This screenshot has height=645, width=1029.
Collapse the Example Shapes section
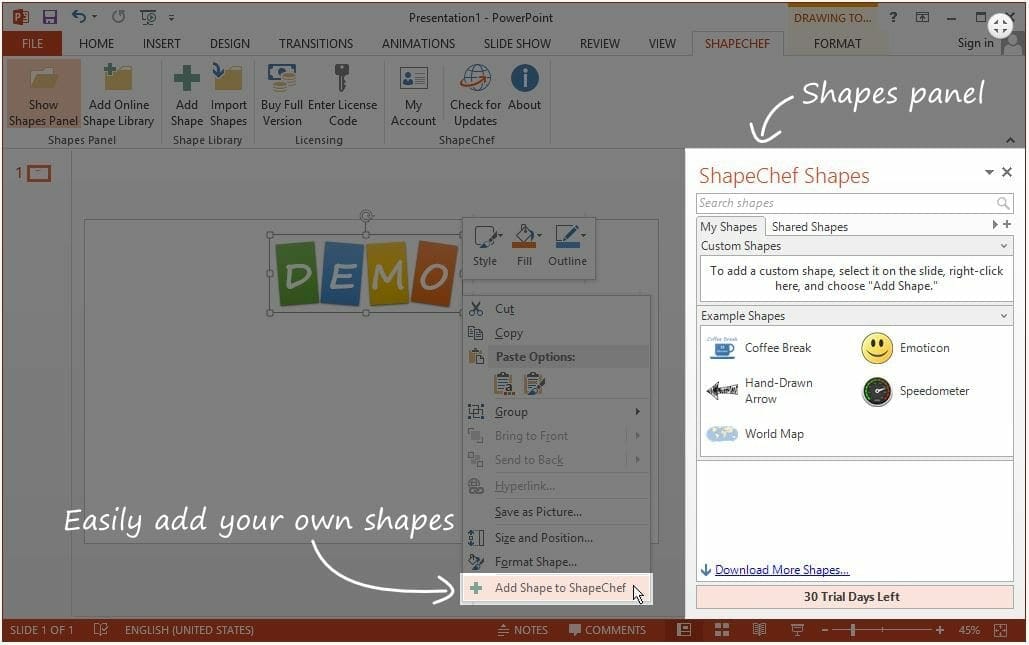1003,316
